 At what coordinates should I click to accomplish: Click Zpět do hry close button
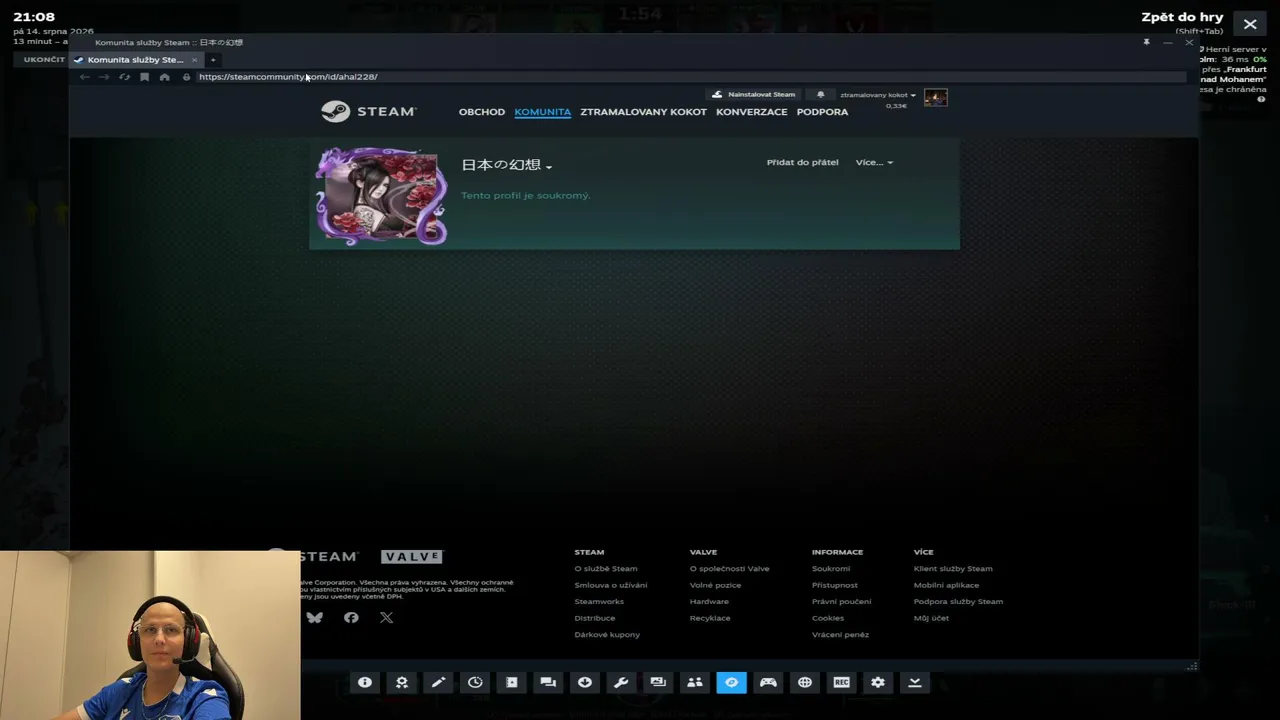[1250, 24]
